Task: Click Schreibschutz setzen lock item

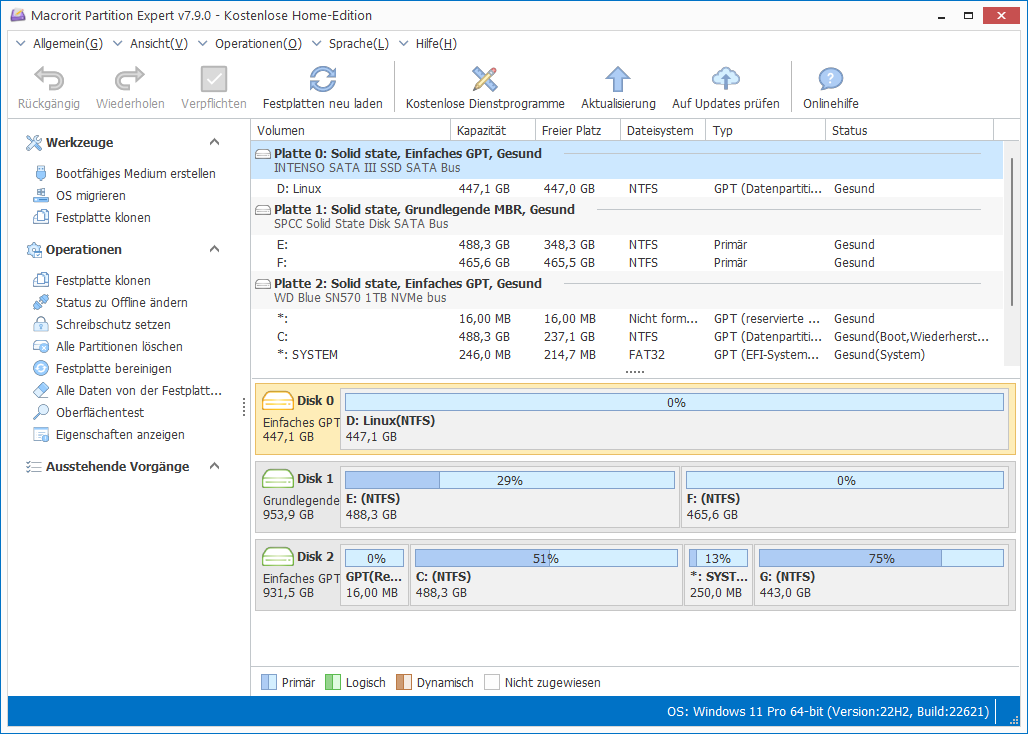Action: pos(102,324)
